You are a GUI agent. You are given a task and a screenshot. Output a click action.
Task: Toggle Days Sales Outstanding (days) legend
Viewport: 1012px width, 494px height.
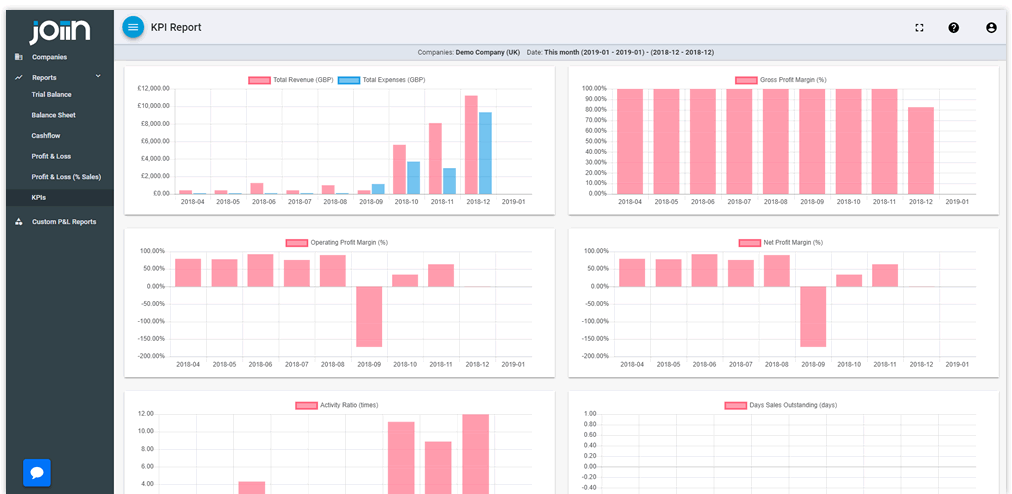tap(781, 406)
